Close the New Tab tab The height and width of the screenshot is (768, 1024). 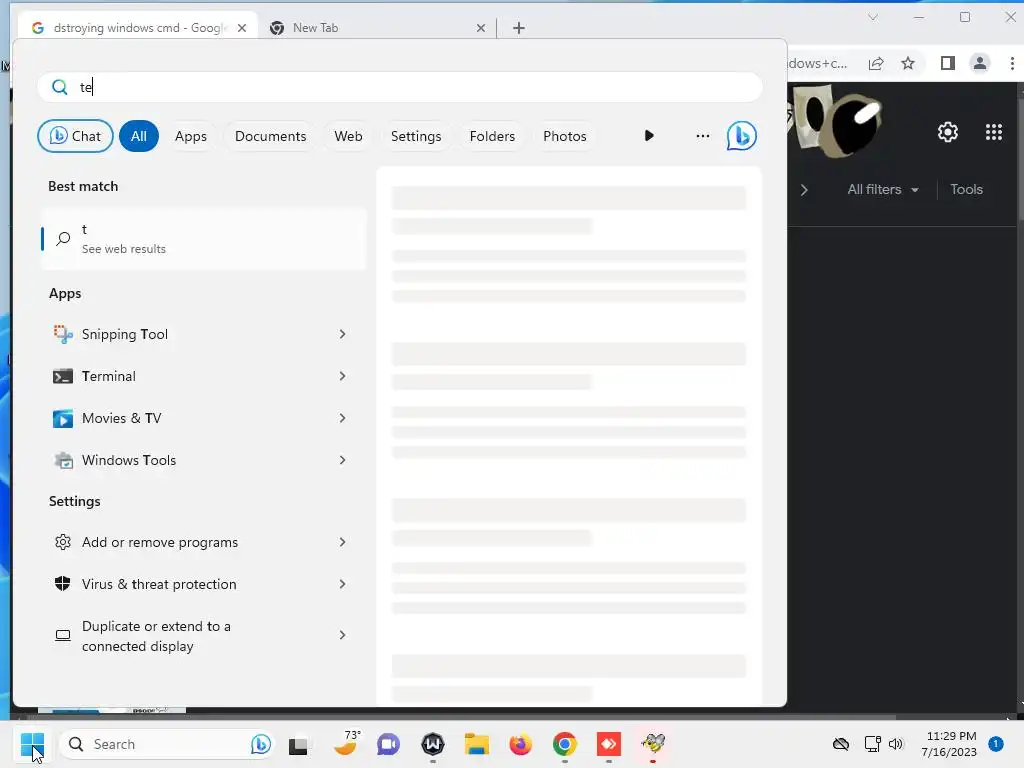481,27
